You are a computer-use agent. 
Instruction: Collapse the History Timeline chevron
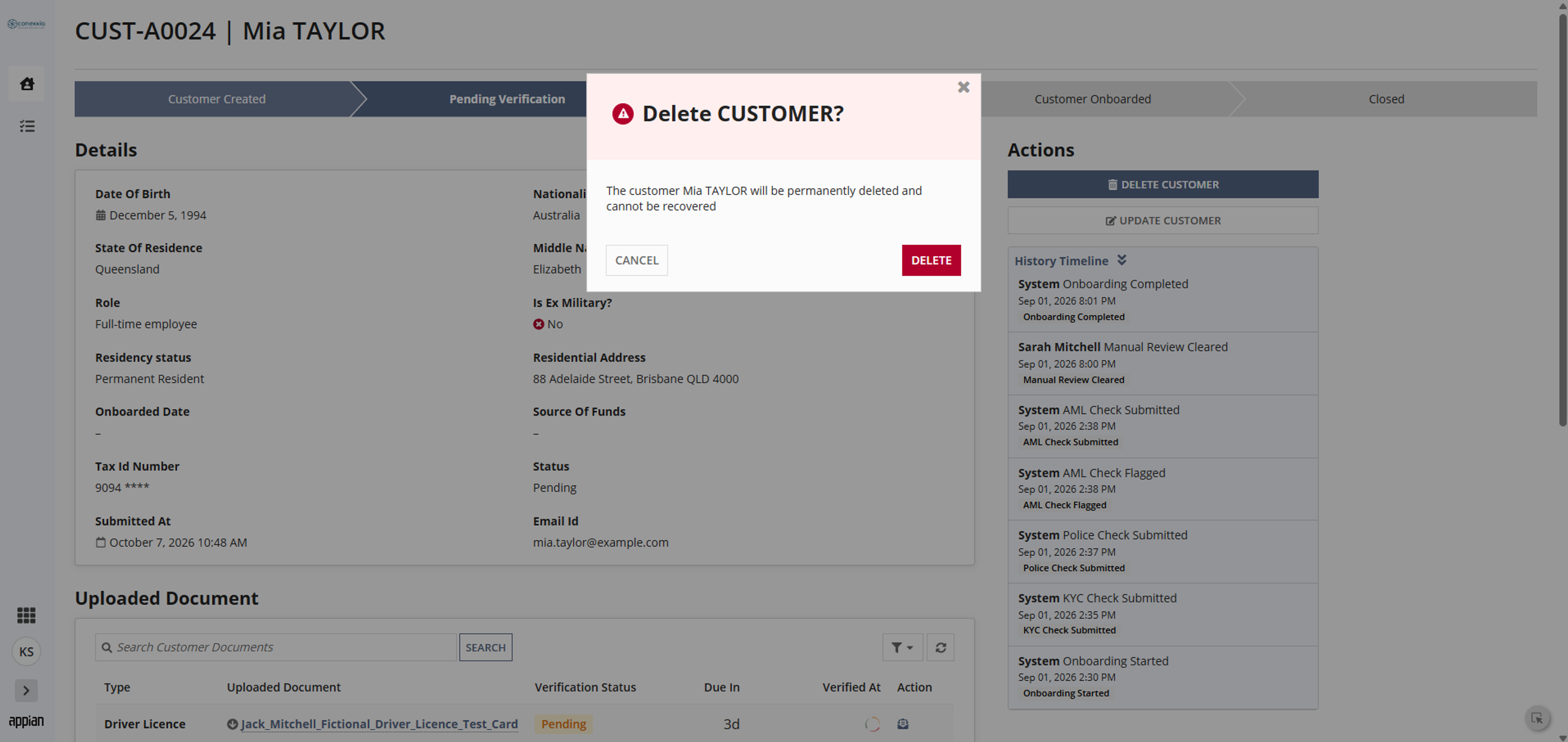click(x=1121, y=260)
